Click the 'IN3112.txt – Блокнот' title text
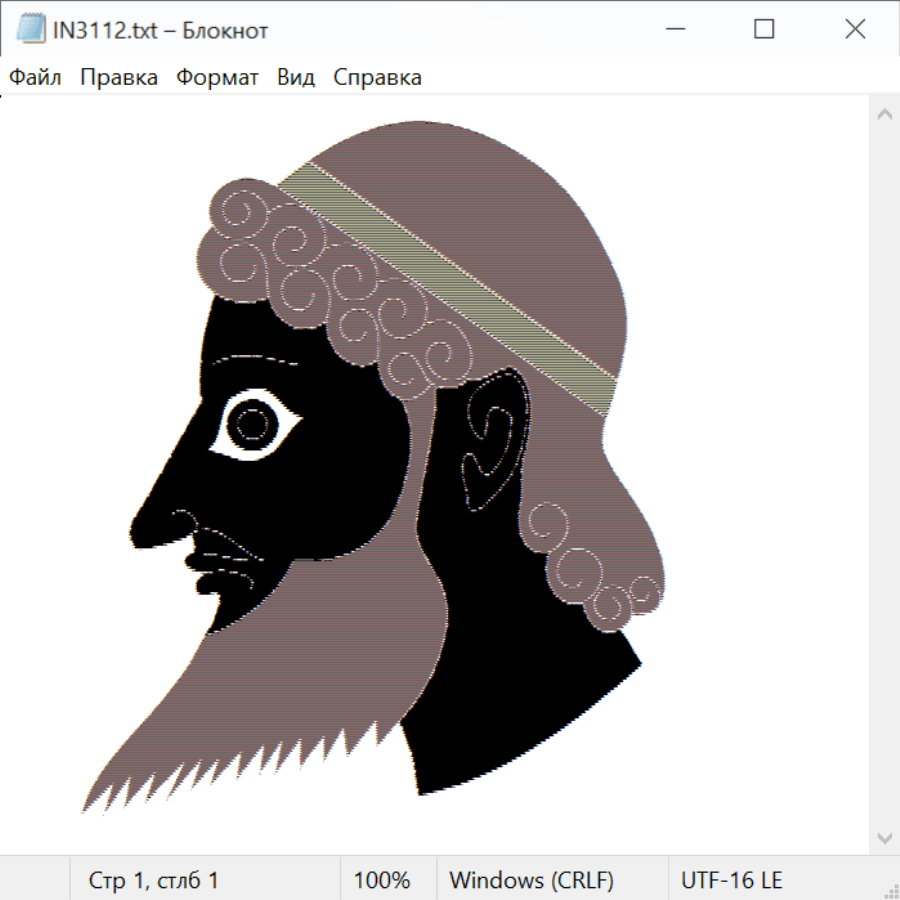Image resolution: width=900 pixels, height=900 pixels. [x=160, y=30]
